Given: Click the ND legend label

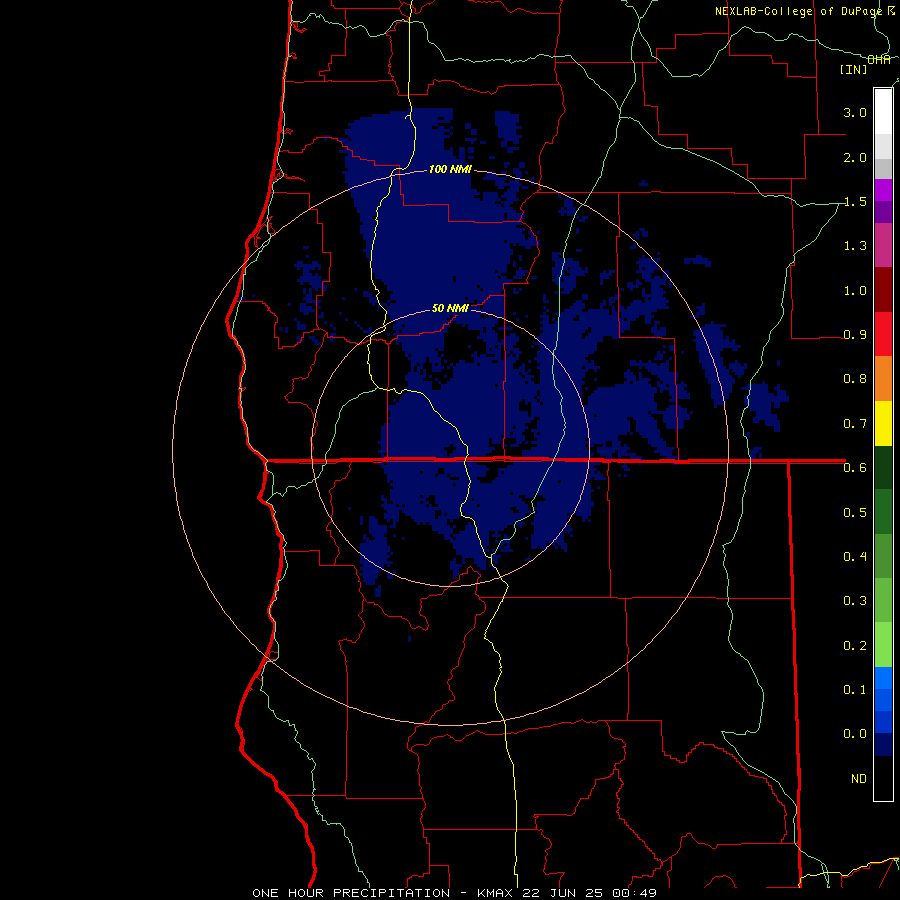Looking at the screenshot, I should click(859, 778).
